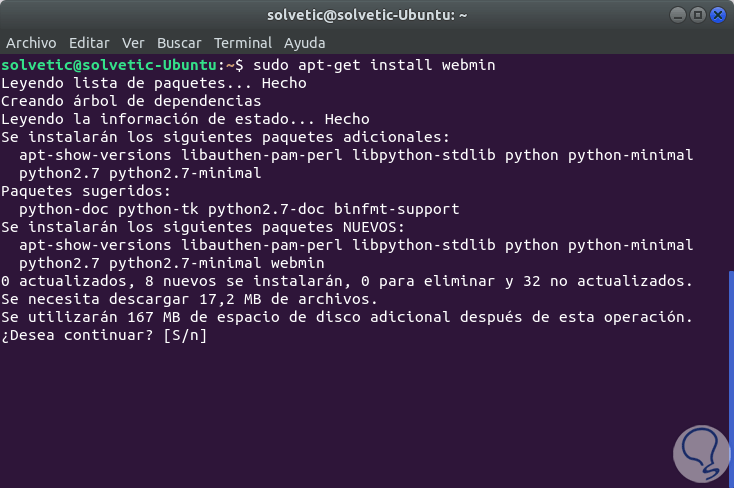The height and width of the screenshot is (488, 734).
Task: Click the '0 actualizados, 8 nuevos' summary line
Action: [346, 281]
